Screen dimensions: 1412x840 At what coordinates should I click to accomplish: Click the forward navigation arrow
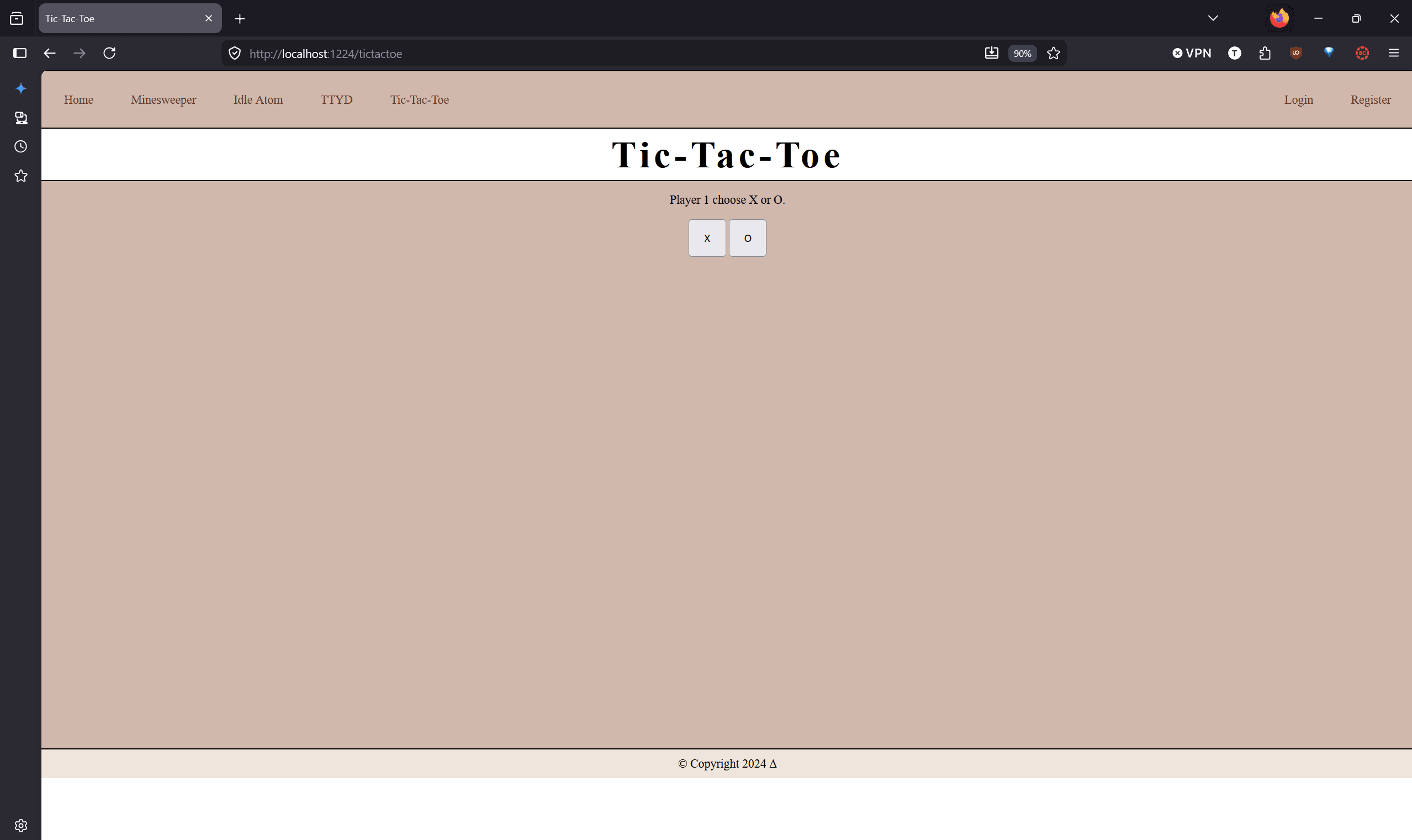click(x=80, y=53)
